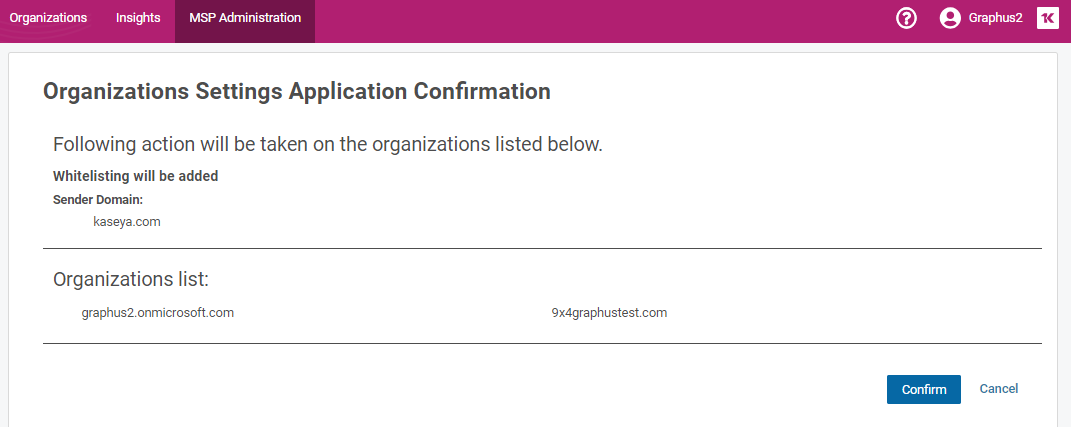The height and width of the screenshot is (427, 1071).
Task: Click the Graphus2 account name
Action: [x=995, y=18]
